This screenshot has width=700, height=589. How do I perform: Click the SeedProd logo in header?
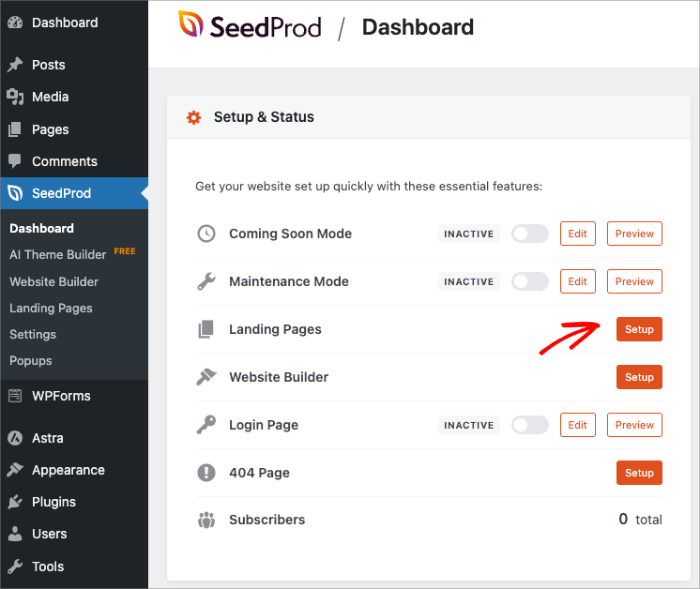[250, 25]
